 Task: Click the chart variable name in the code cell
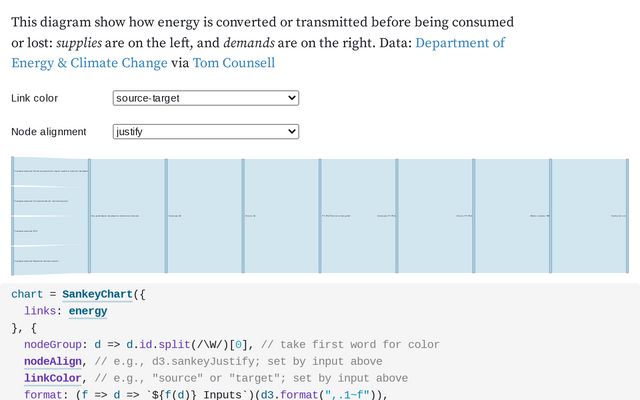click(27, 294)
